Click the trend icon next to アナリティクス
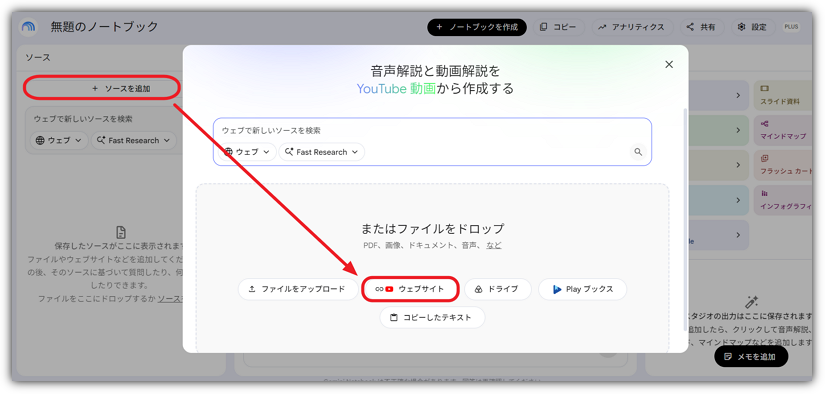The width and height of the screenshot is (825, 394). coord(602,27)
